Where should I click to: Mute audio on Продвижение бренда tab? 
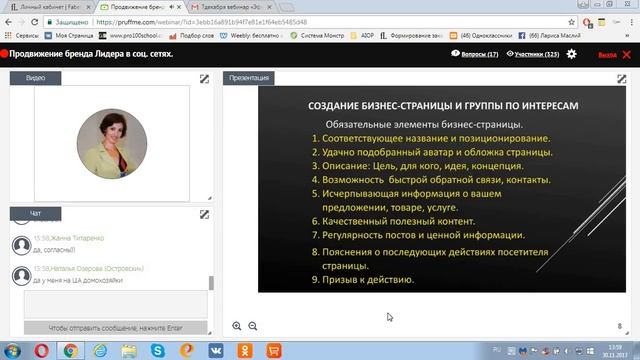tap(171, 7)
